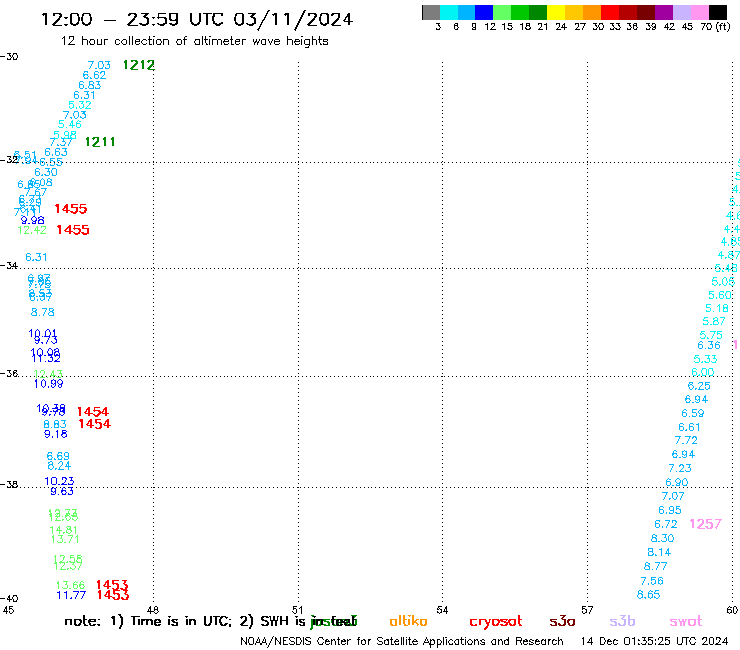740x650 pixels.
Task: Click the wave height value '6.61'
Action: (x=690, y=427)
